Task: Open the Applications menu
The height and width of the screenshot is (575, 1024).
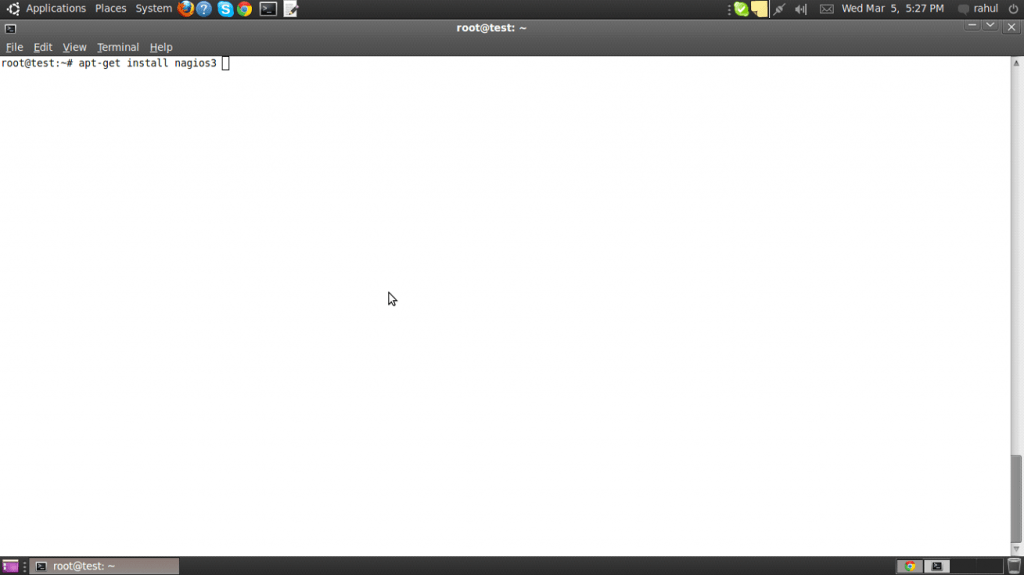Action: [x=55, y=9]
